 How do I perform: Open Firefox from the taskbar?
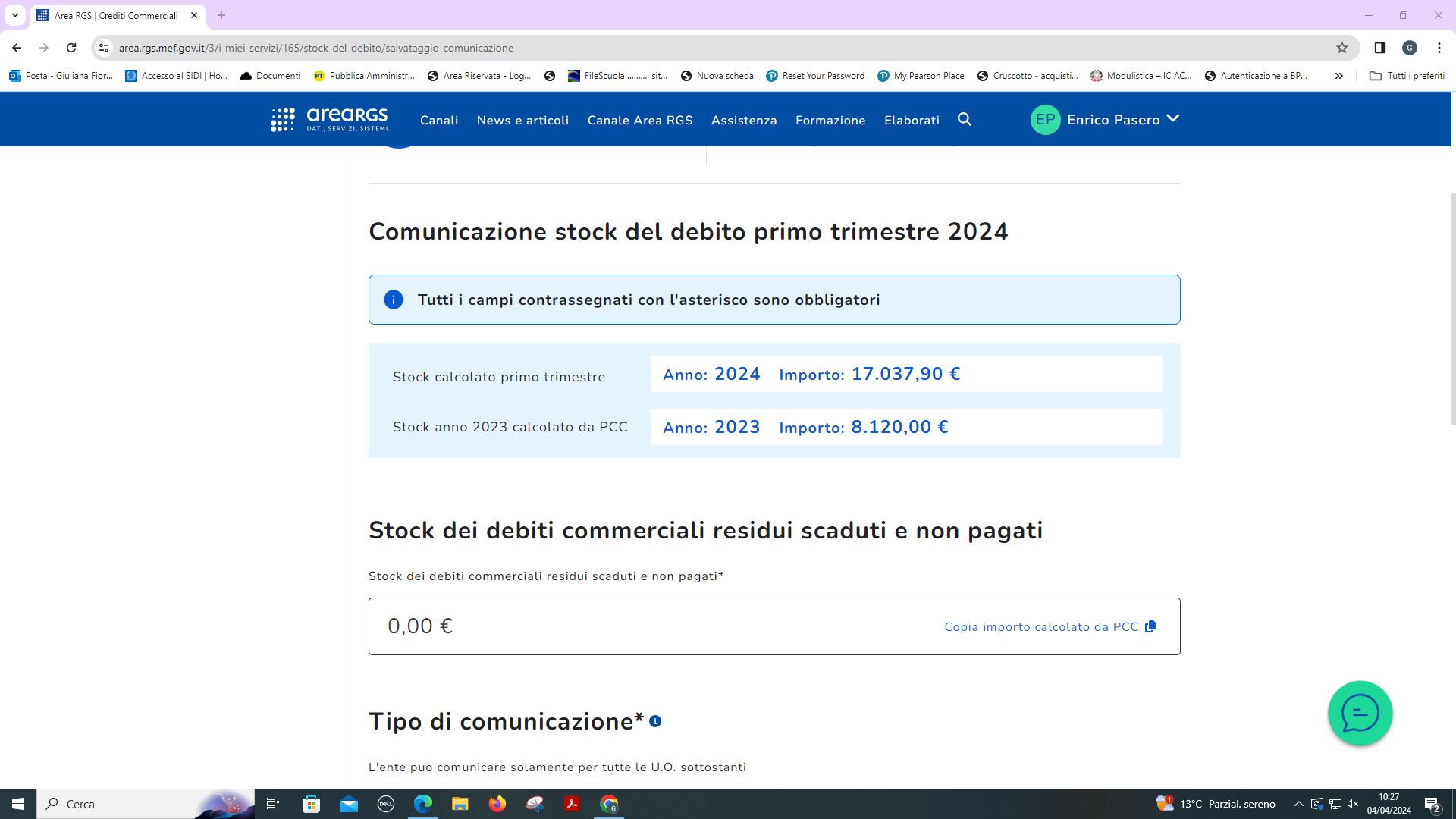[x=497, y=804]
